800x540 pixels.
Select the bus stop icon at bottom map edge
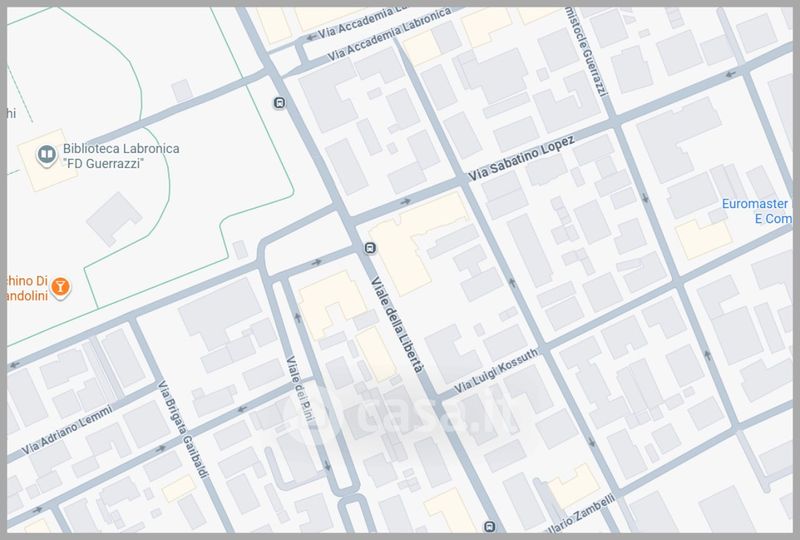click(489, 527)
